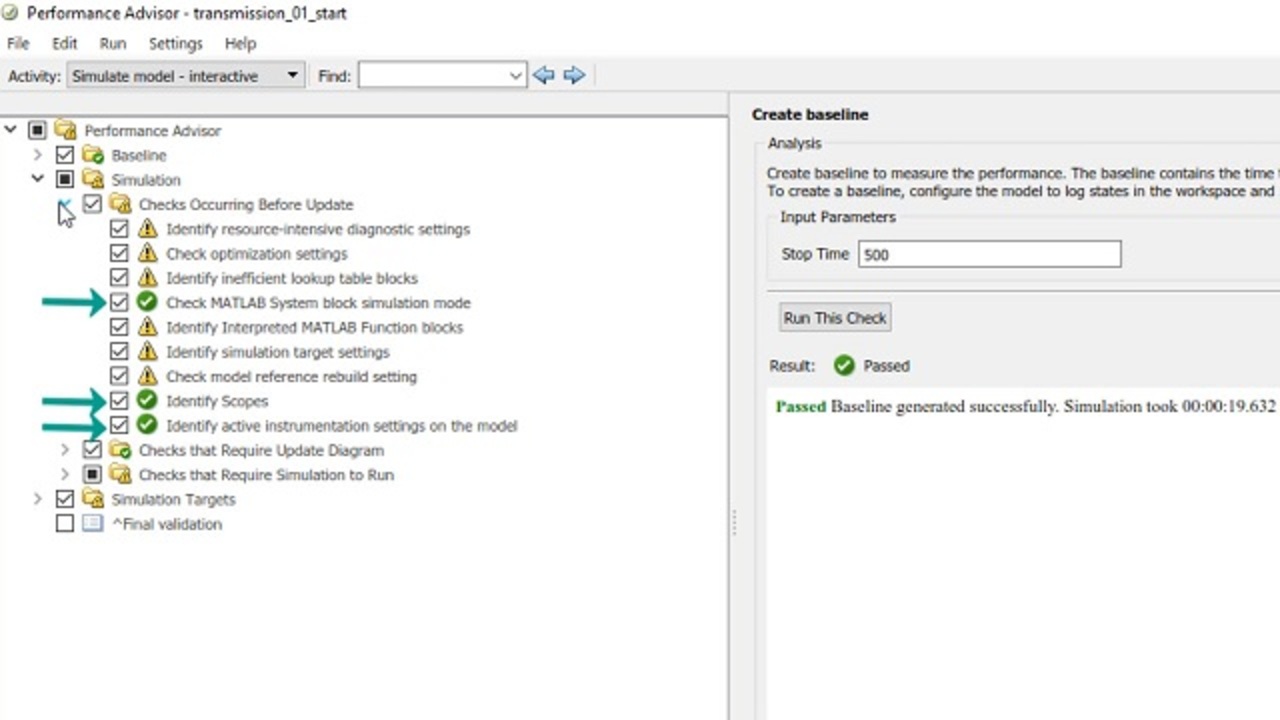Select Identify Interpreted MATLAB Function blocks check
Viewport: 1280px width, 720px height.
click(x=314, y=327)
